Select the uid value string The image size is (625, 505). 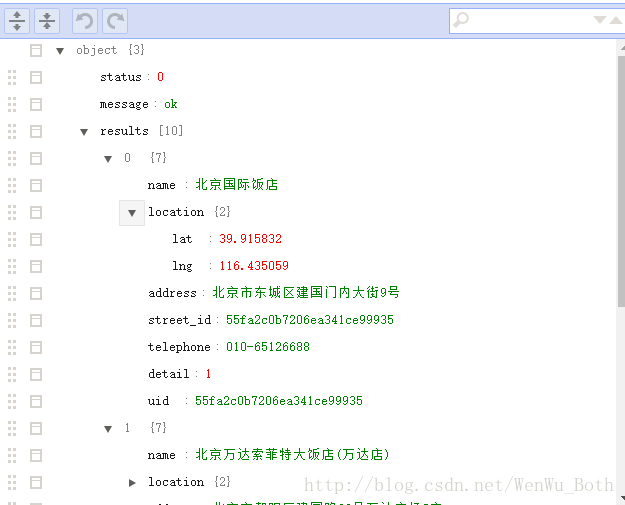click(x=279, y=401)
